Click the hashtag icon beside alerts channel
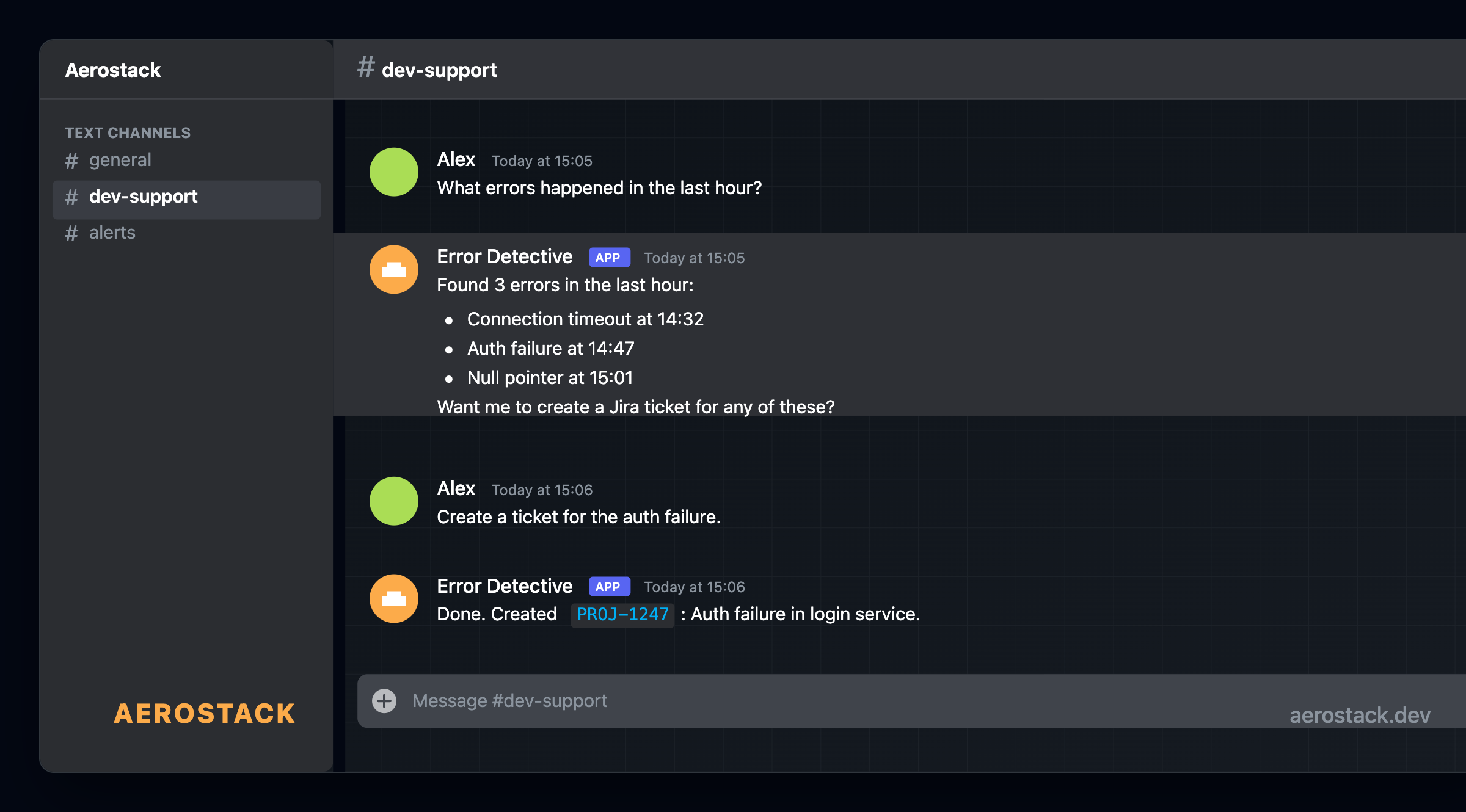 (x=71, y=233)
